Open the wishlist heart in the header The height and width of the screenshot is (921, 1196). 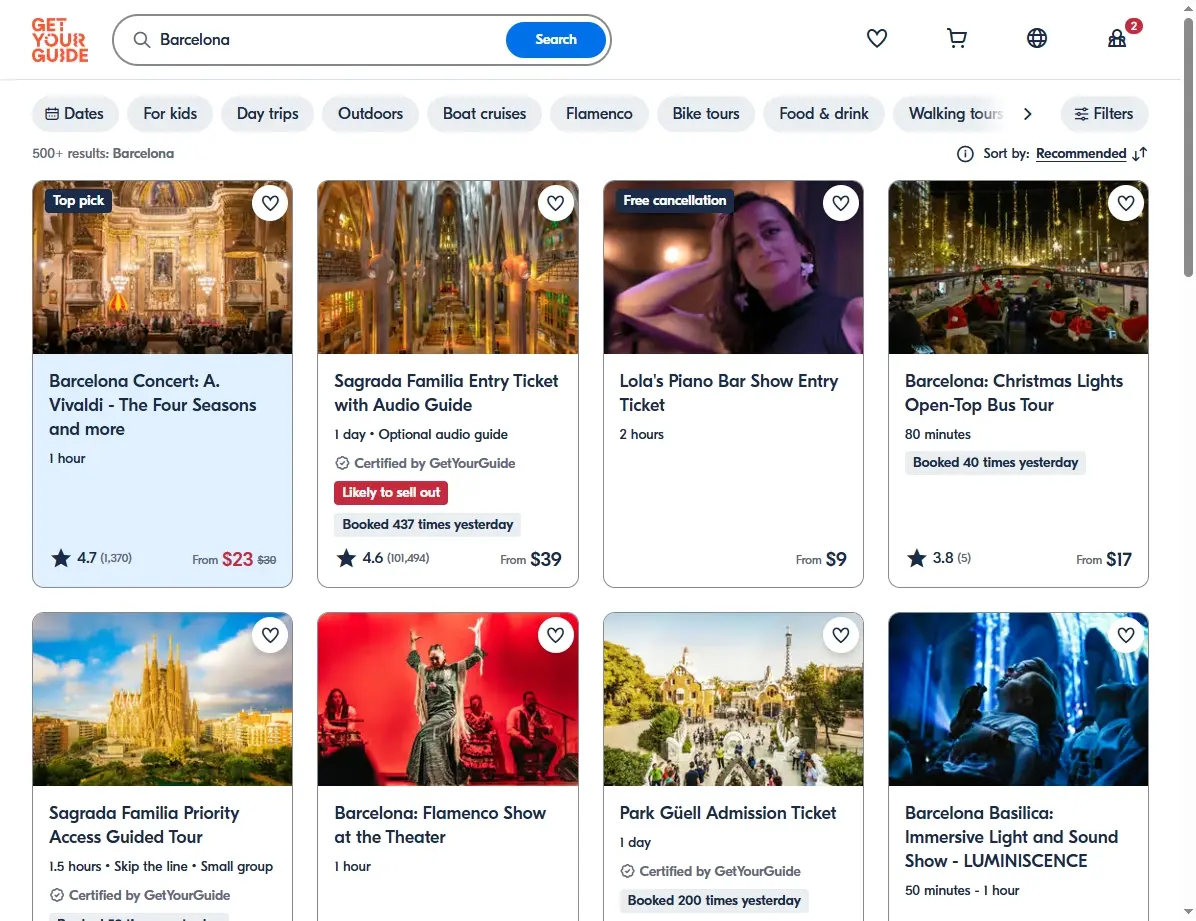coord(876,38)
